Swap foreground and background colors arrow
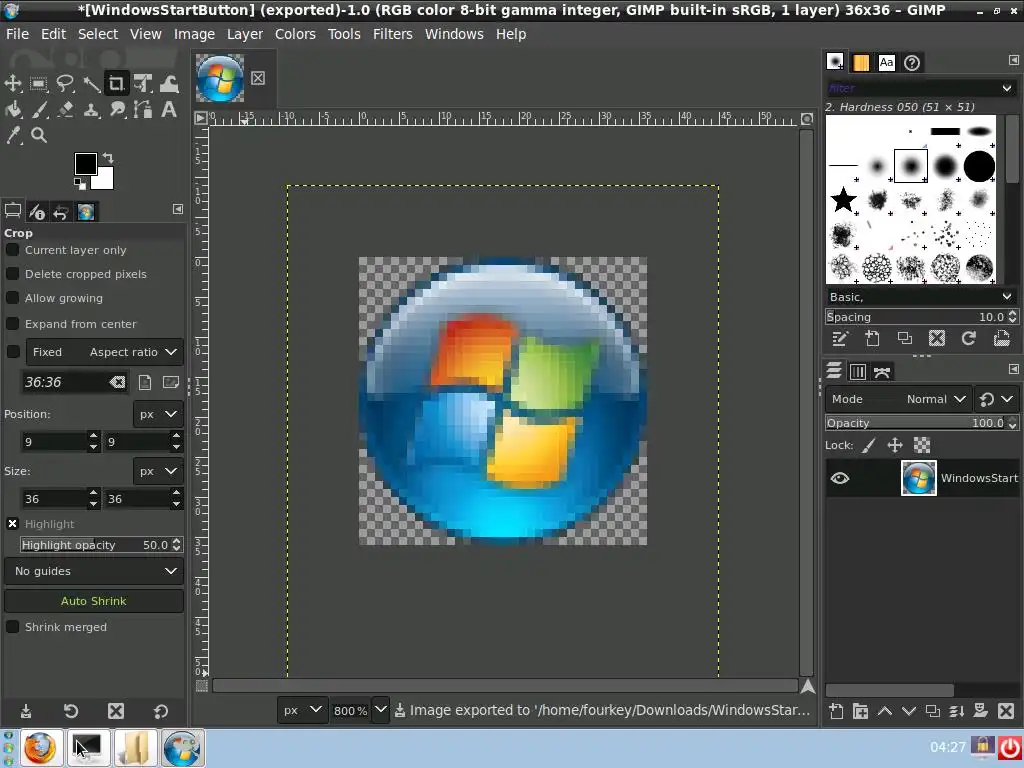Viewport: 1024px width, 768px height. point(108,157)
